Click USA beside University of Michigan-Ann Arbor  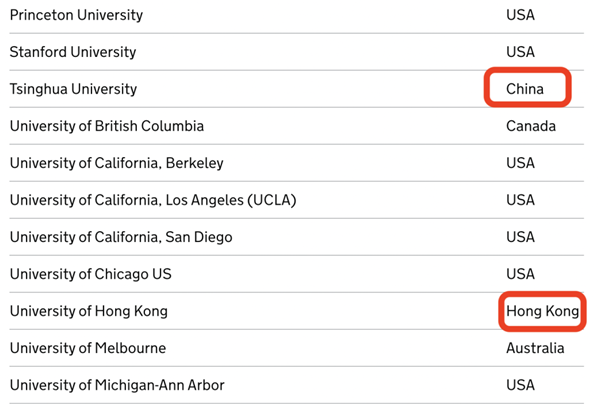[x=520, y=385]
